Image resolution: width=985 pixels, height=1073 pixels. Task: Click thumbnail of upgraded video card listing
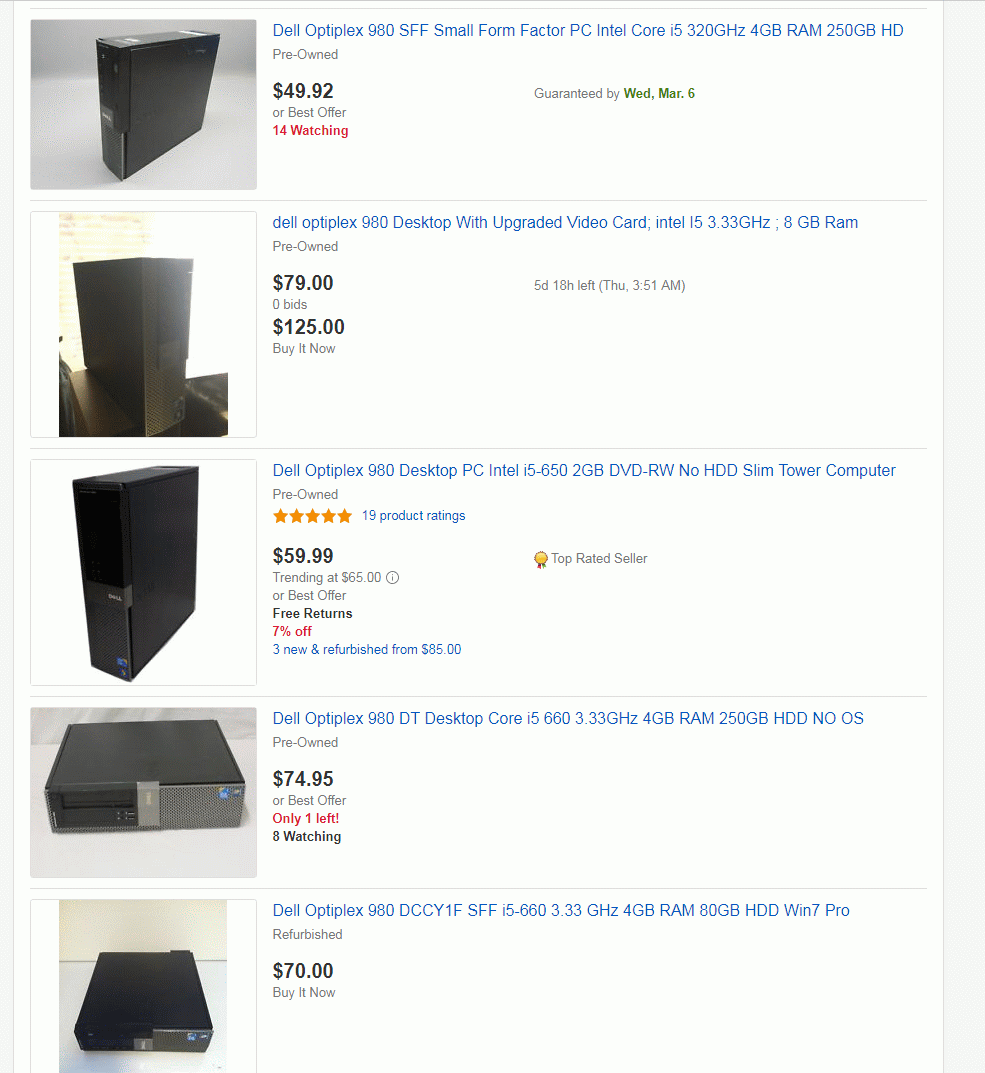click(x=143, y=324)
